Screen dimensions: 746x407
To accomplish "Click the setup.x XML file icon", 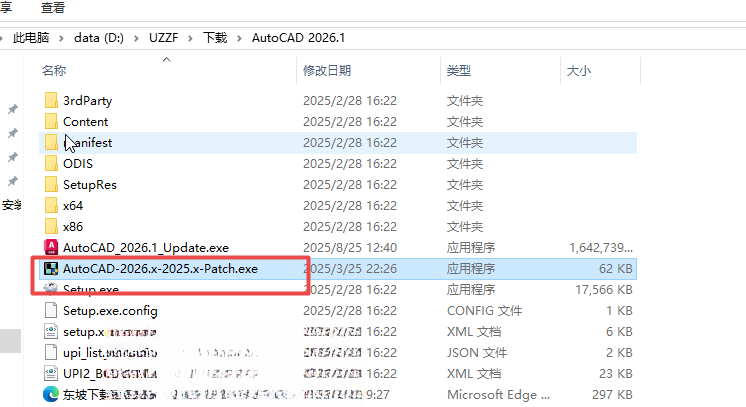I will [x=51, y=331].
